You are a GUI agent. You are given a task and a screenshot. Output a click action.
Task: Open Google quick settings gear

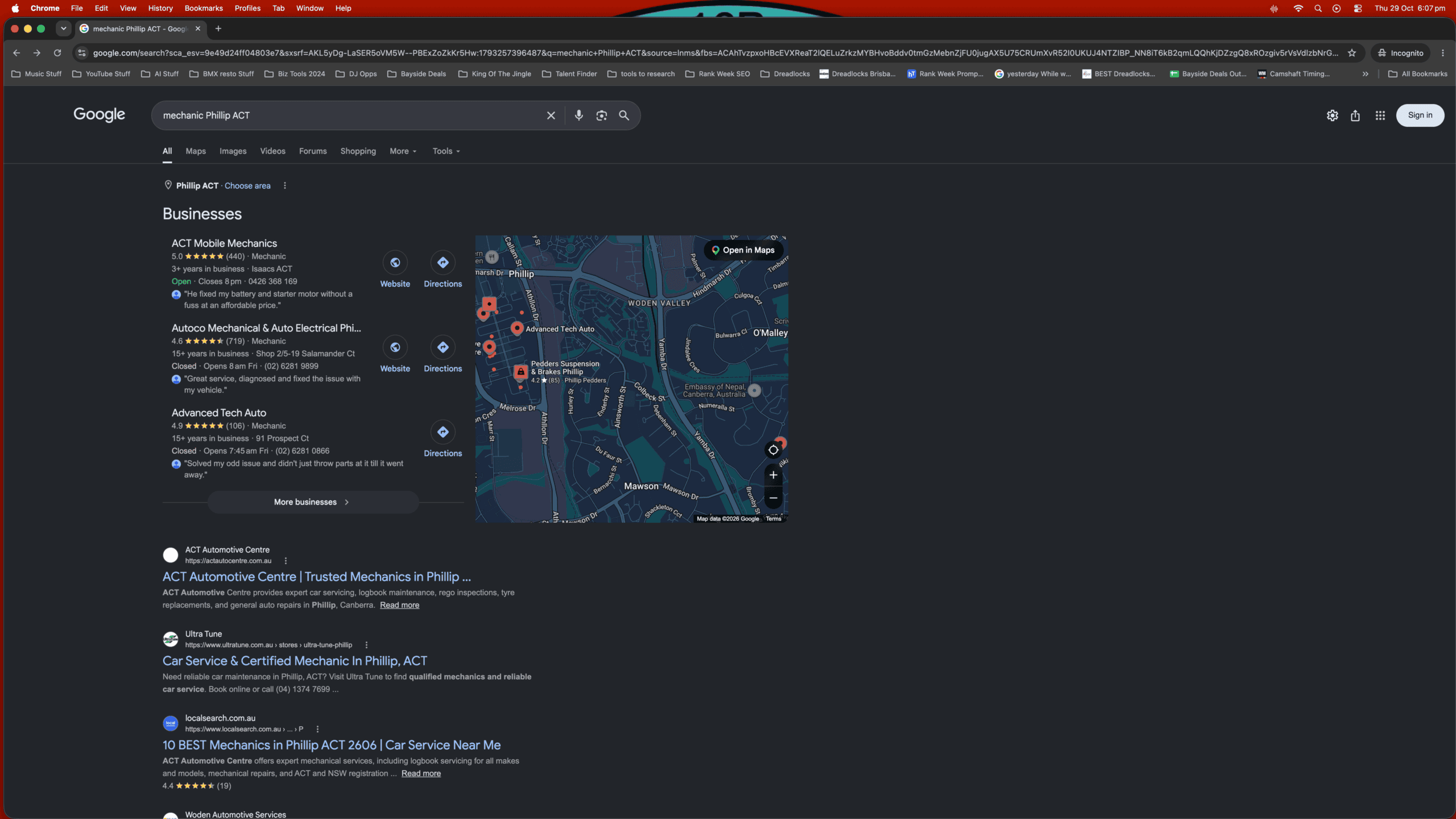(x=1332, y=115)
